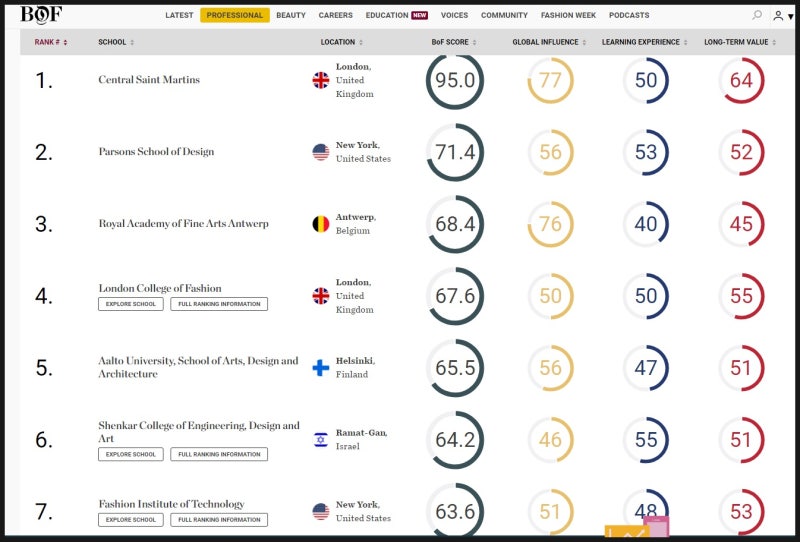The image size is (800, 542).
Task: Open Fashion Institute of Technology name
Action: point(171,504)
